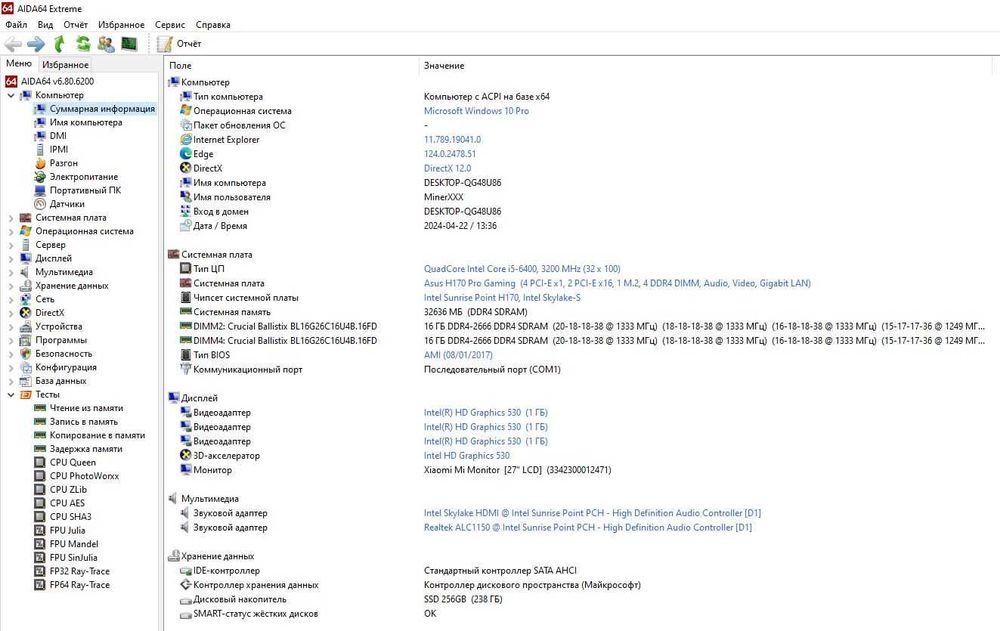Click the CPU SHA3 benchmark icon

tap(40, 517)
